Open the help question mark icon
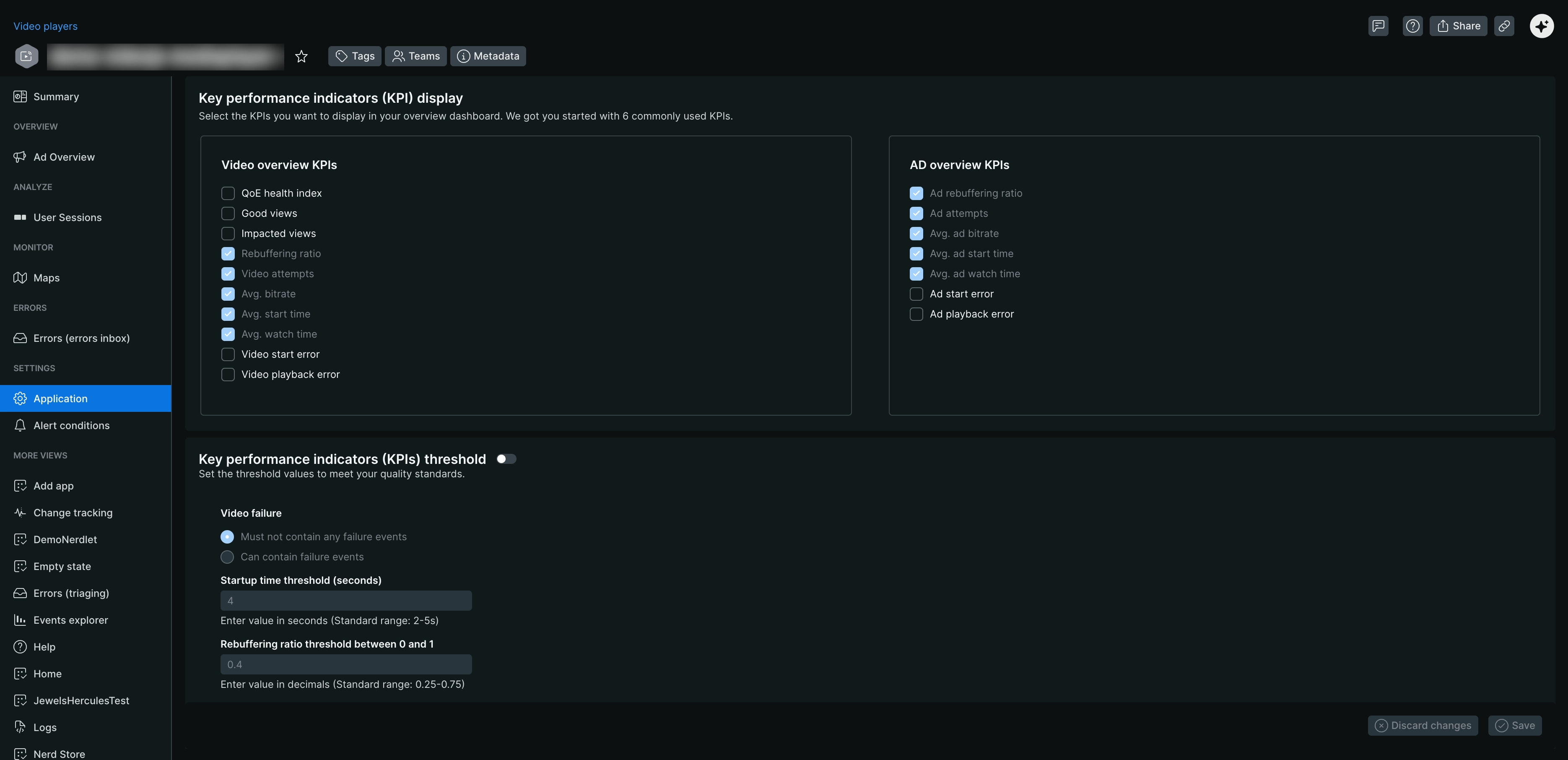 click(x=1412, y=26)
